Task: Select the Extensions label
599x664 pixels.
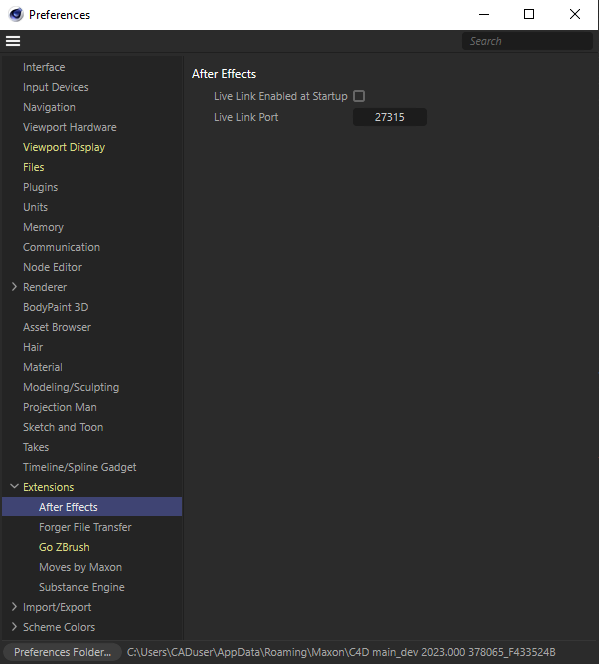Action: coord(48,487)
